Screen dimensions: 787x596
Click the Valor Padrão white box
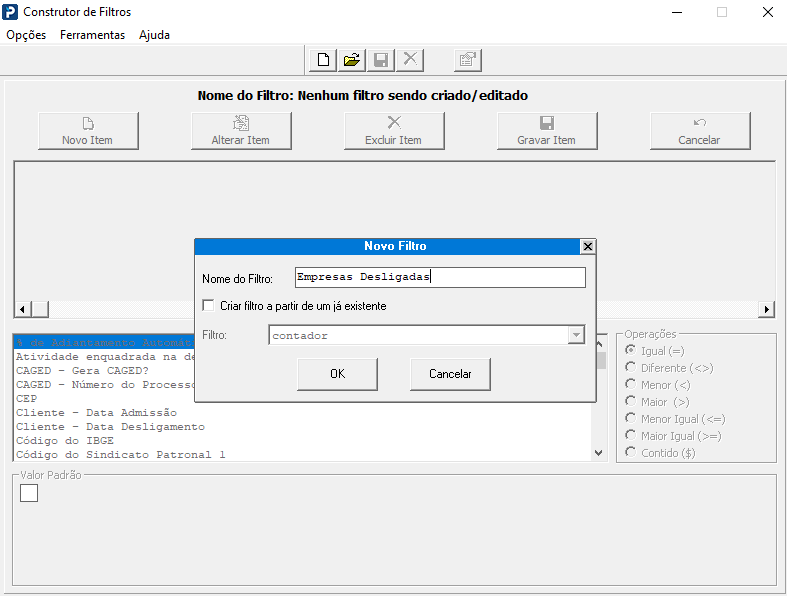click(x=29, y=493)
